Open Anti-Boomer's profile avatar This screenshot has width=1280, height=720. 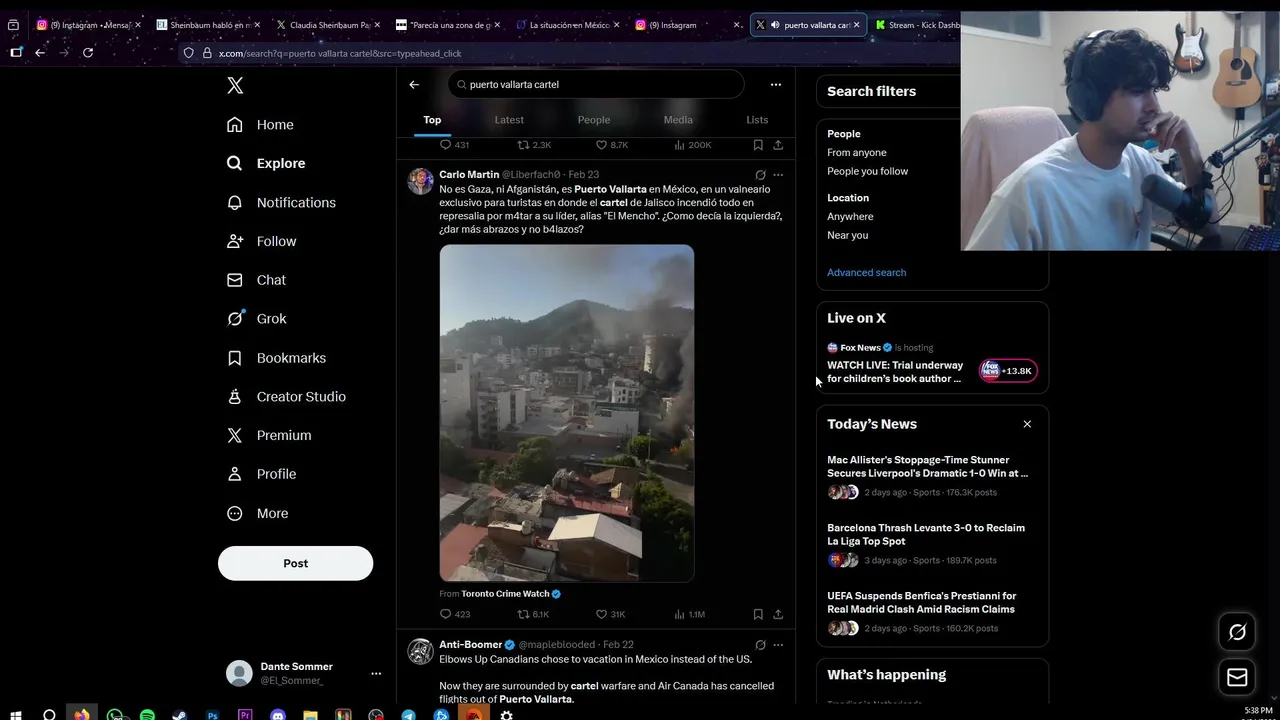pos(420,651)
